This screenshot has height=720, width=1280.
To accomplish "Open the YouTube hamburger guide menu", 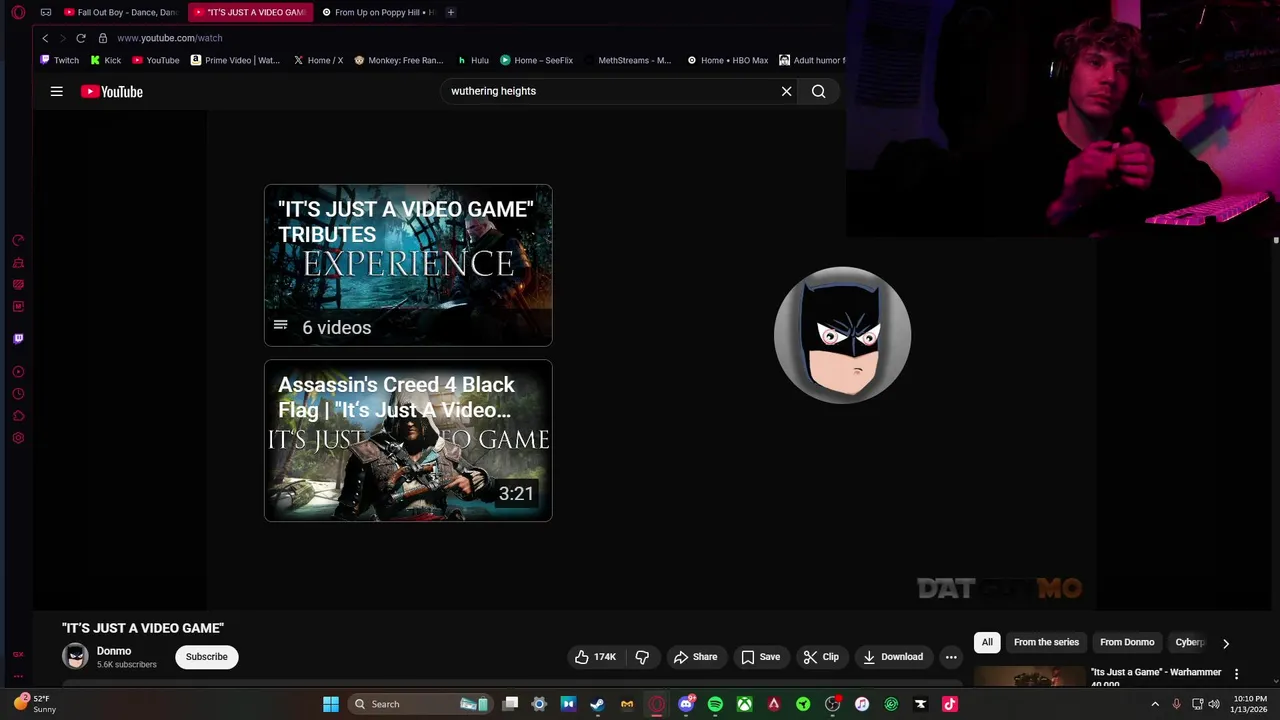I will click(57, 91).
